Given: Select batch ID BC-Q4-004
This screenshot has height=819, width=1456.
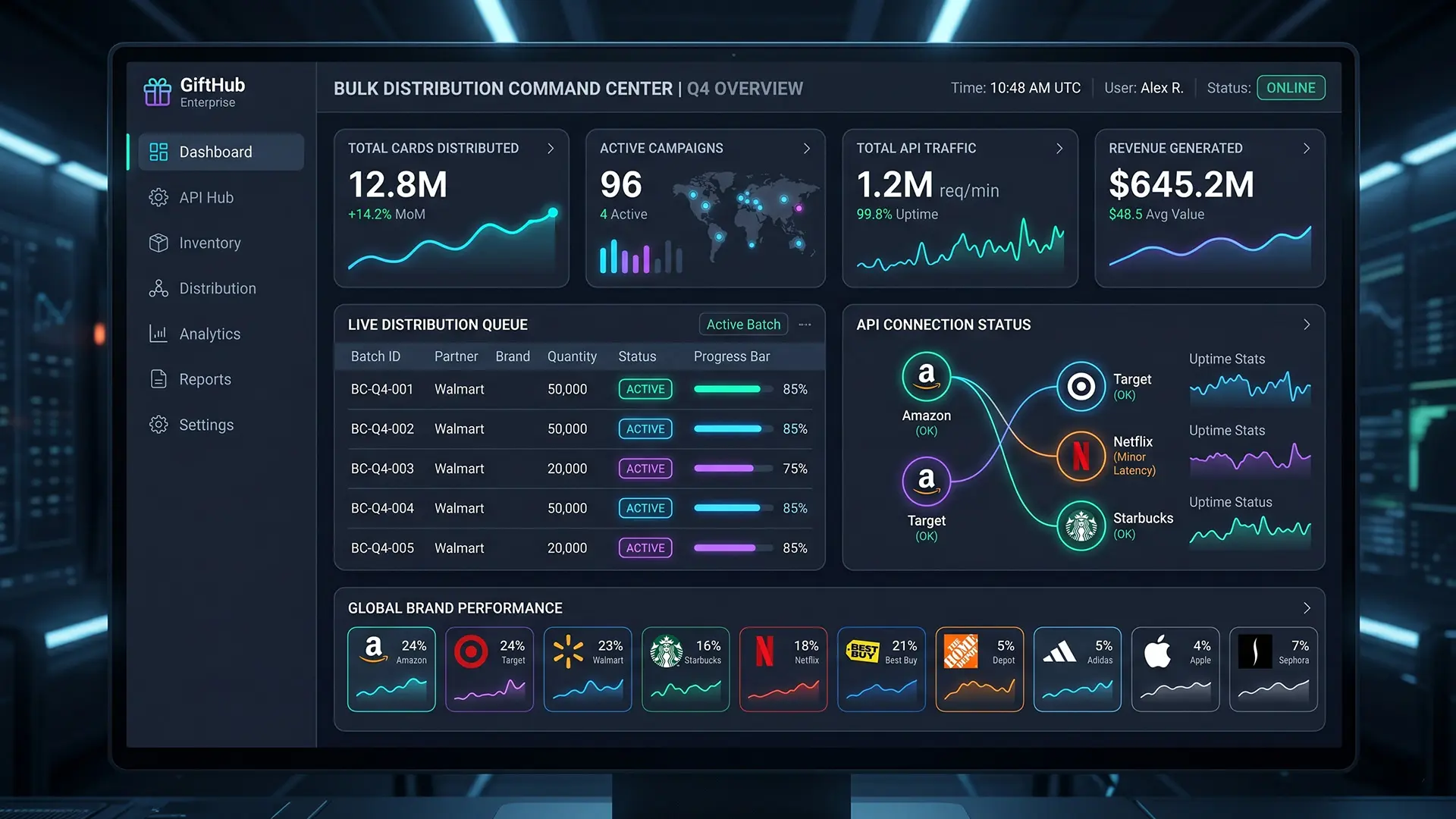Looking at the screenshot, I should 382,508.
